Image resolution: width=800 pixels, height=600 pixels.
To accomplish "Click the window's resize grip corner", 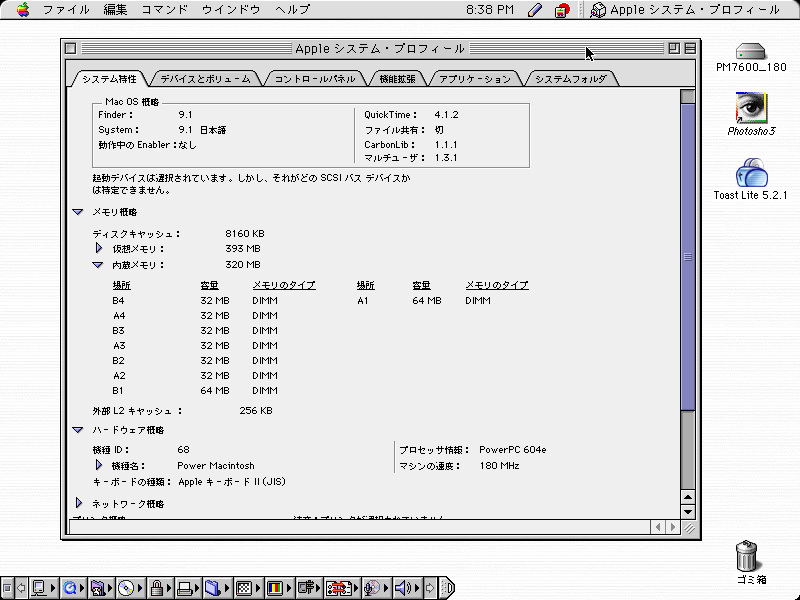I will [x=689, y=529].
